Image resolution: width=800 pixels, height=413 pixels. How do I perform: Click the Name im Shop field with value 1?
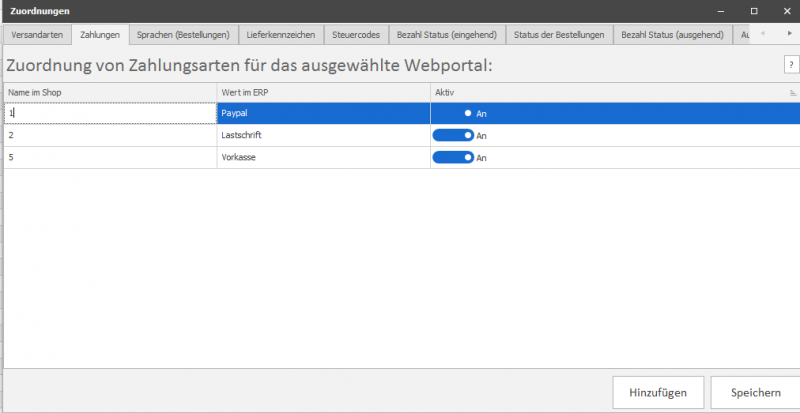110,114
